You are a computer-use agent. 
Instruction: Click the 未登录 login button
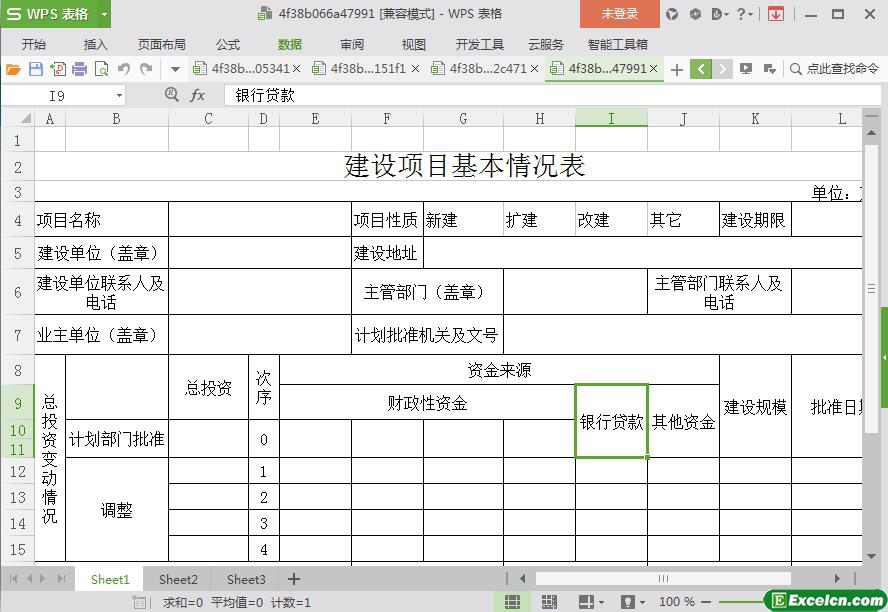point(620,14)
